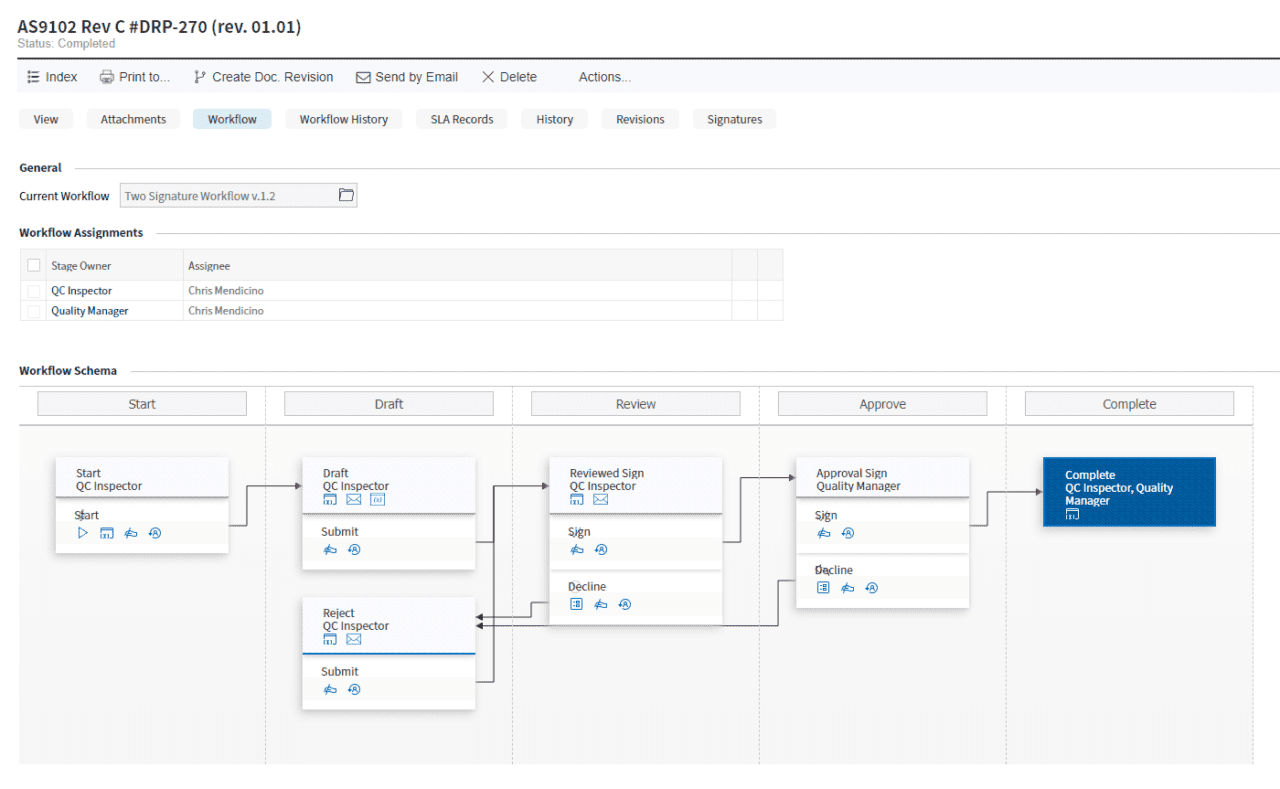Check the Quality Manager assignment row checkbox

click(33, 311)
